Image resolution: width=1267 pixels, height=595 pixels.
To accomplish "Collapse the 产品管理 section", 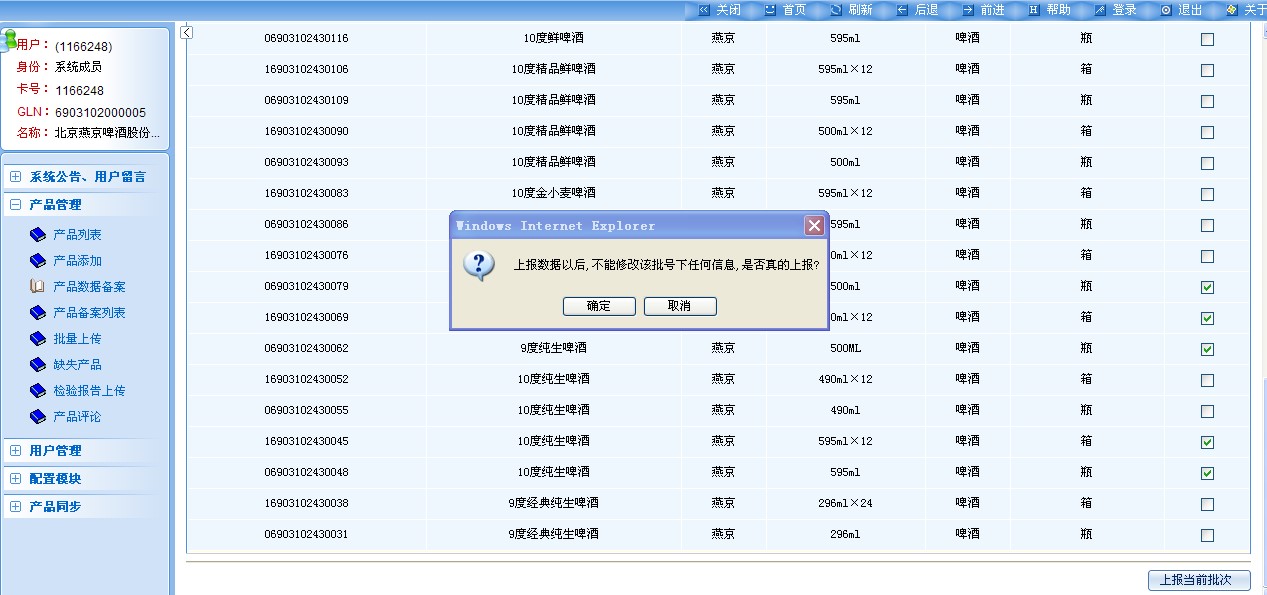I will [x=15, y=205].
